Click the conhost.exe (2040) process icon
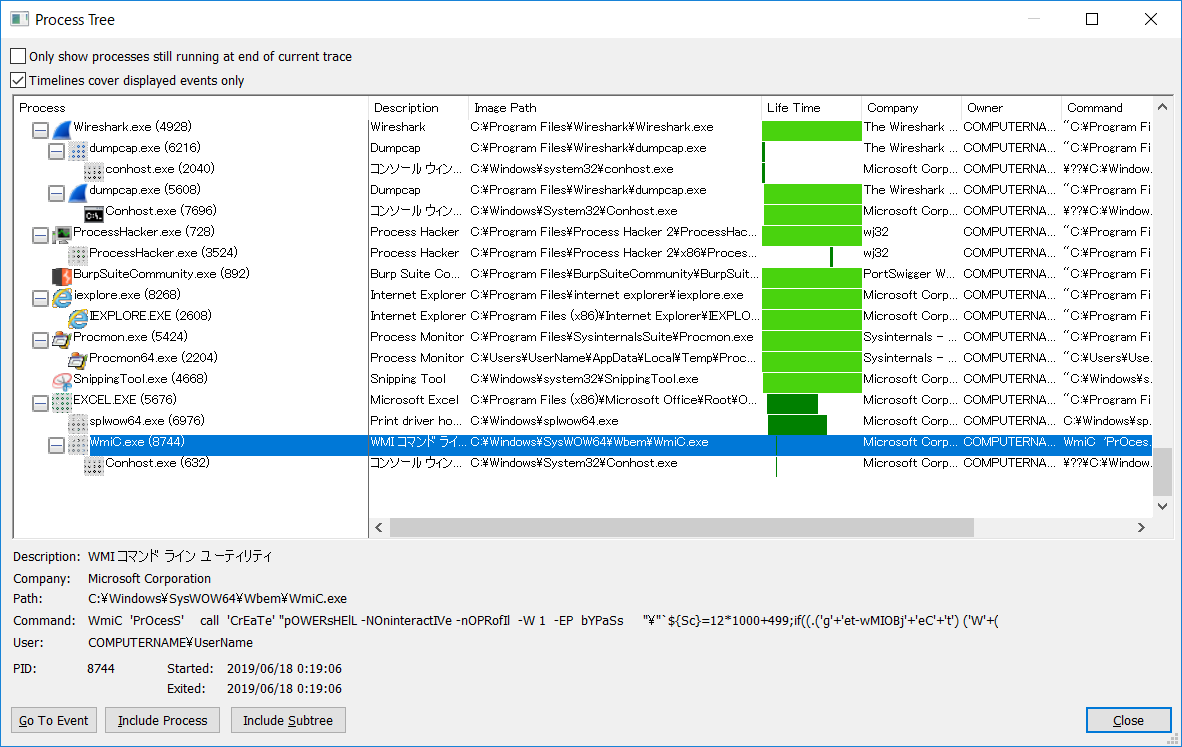The width and height of the screenshot is (1182, 747). click(93, 172)
